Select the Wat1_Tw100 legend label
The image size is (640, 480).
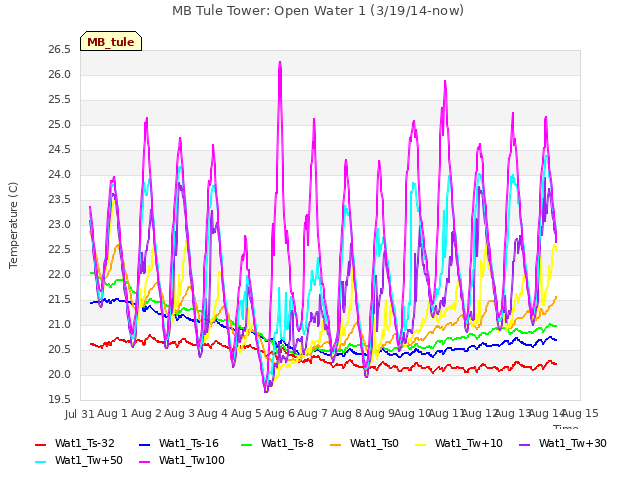tap(192, 460)
